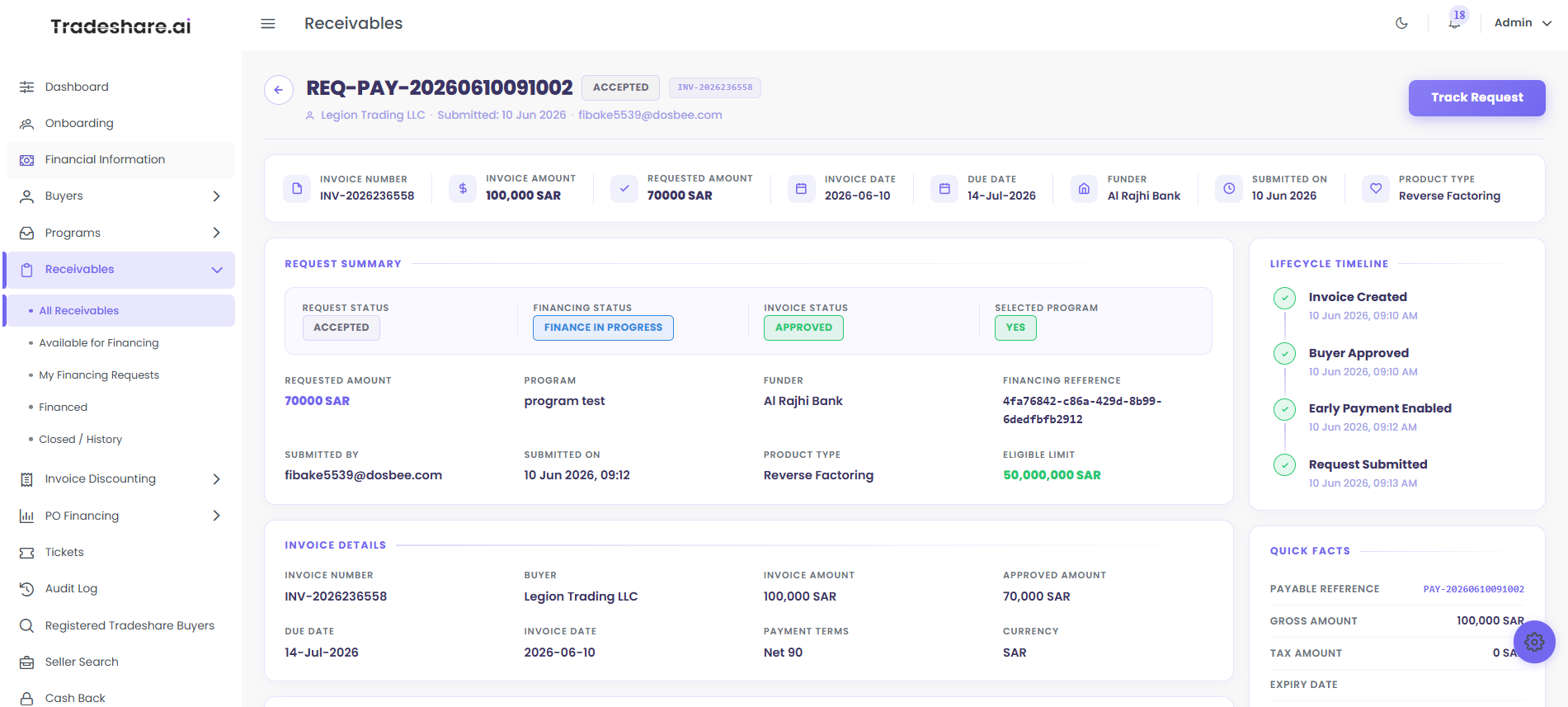Click the Tradeshare.ai logo
The image size is (1568, 707).
(120, 26)
